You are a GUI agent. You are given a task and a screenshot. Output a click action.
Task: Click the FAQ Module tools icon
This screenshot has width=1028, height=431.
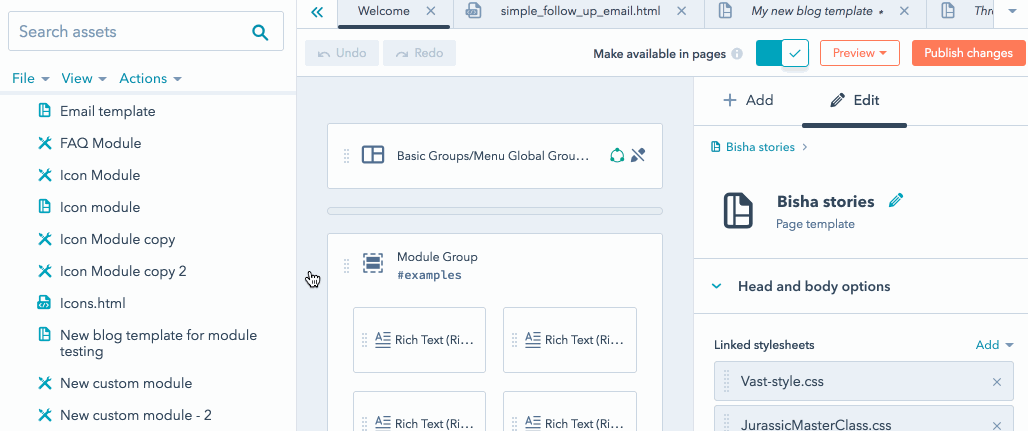point(45,143)
